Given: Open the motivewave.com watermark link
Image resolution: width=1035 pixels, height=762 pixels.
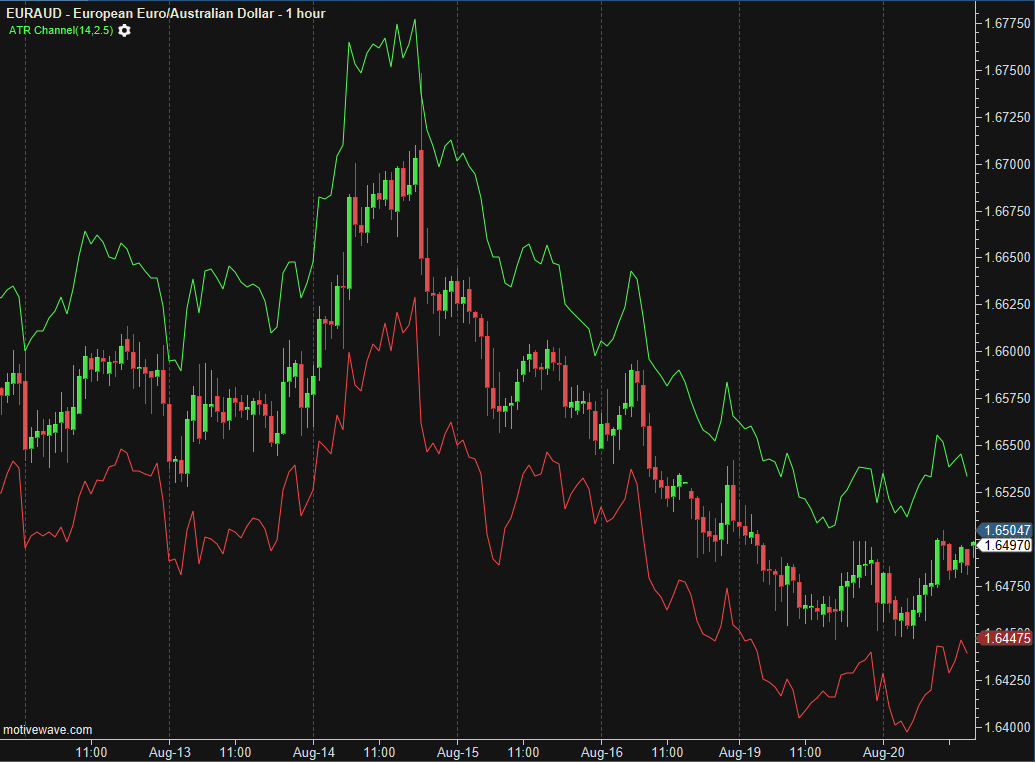Looking at the screenshot, I should coord(48,730).
